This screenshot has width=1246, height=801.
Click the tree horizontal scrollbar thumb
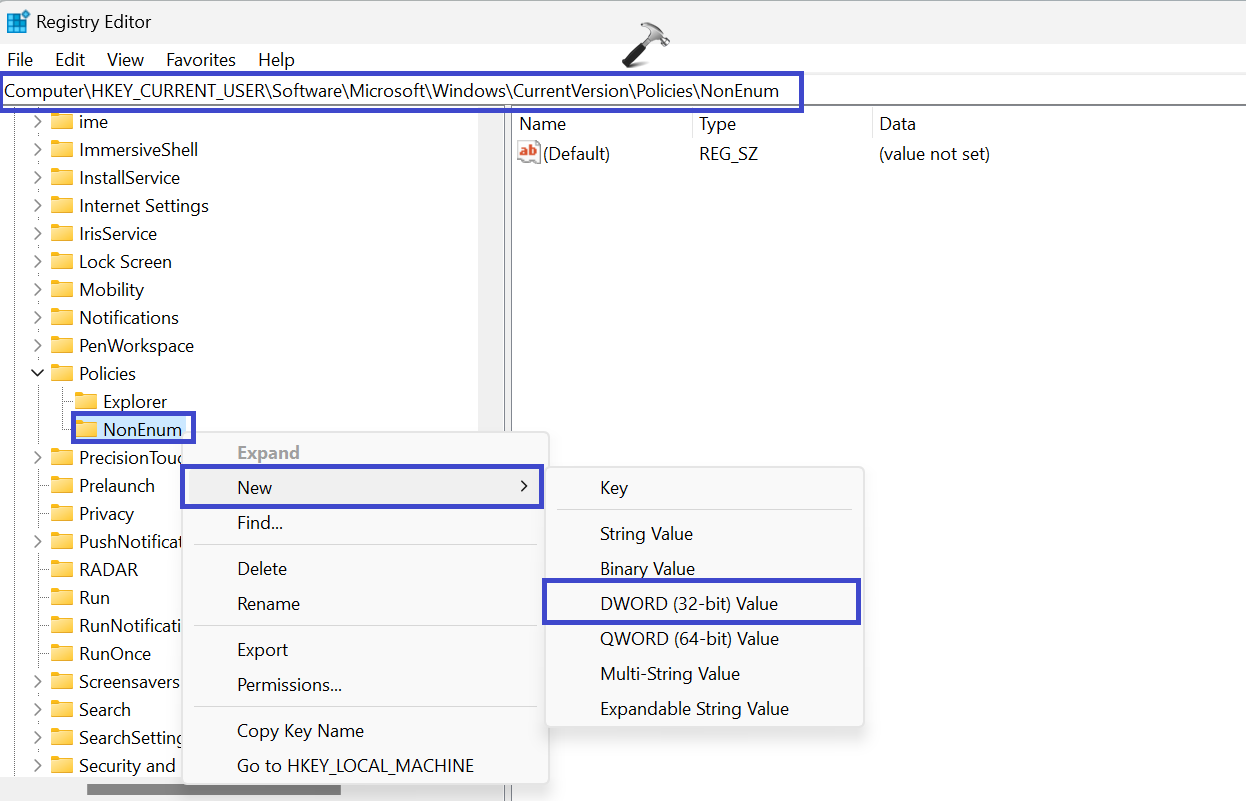[214, 790]
